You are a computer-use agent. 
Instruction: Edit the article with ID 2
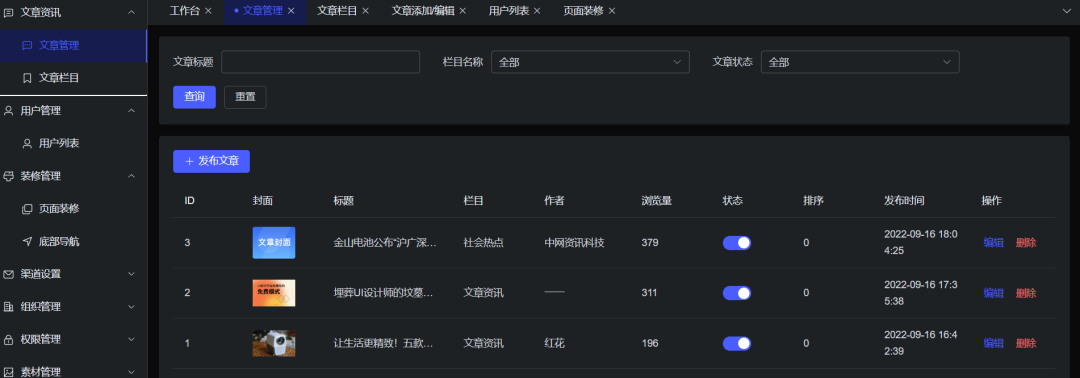tap(993, 293)
